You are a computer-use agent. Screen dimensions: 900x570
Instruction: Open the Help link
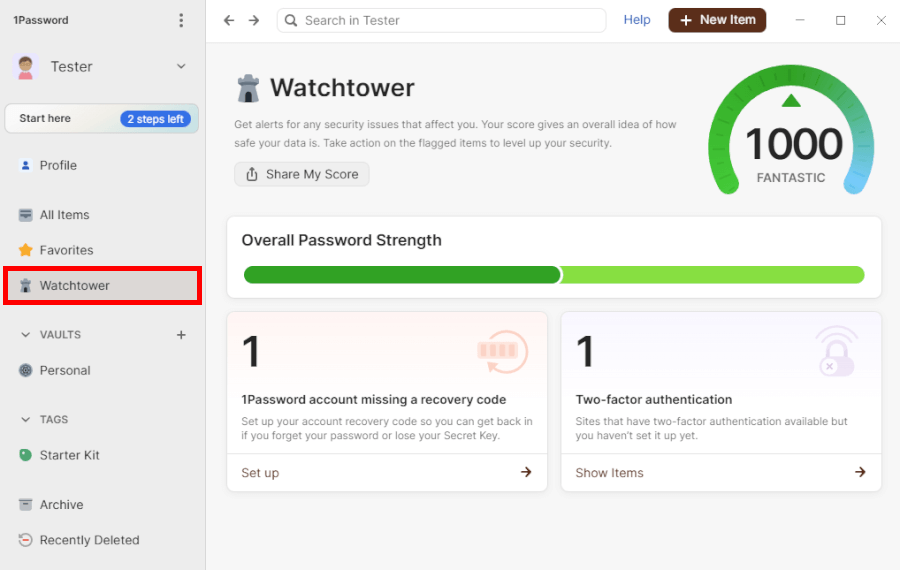click(637, 20)
